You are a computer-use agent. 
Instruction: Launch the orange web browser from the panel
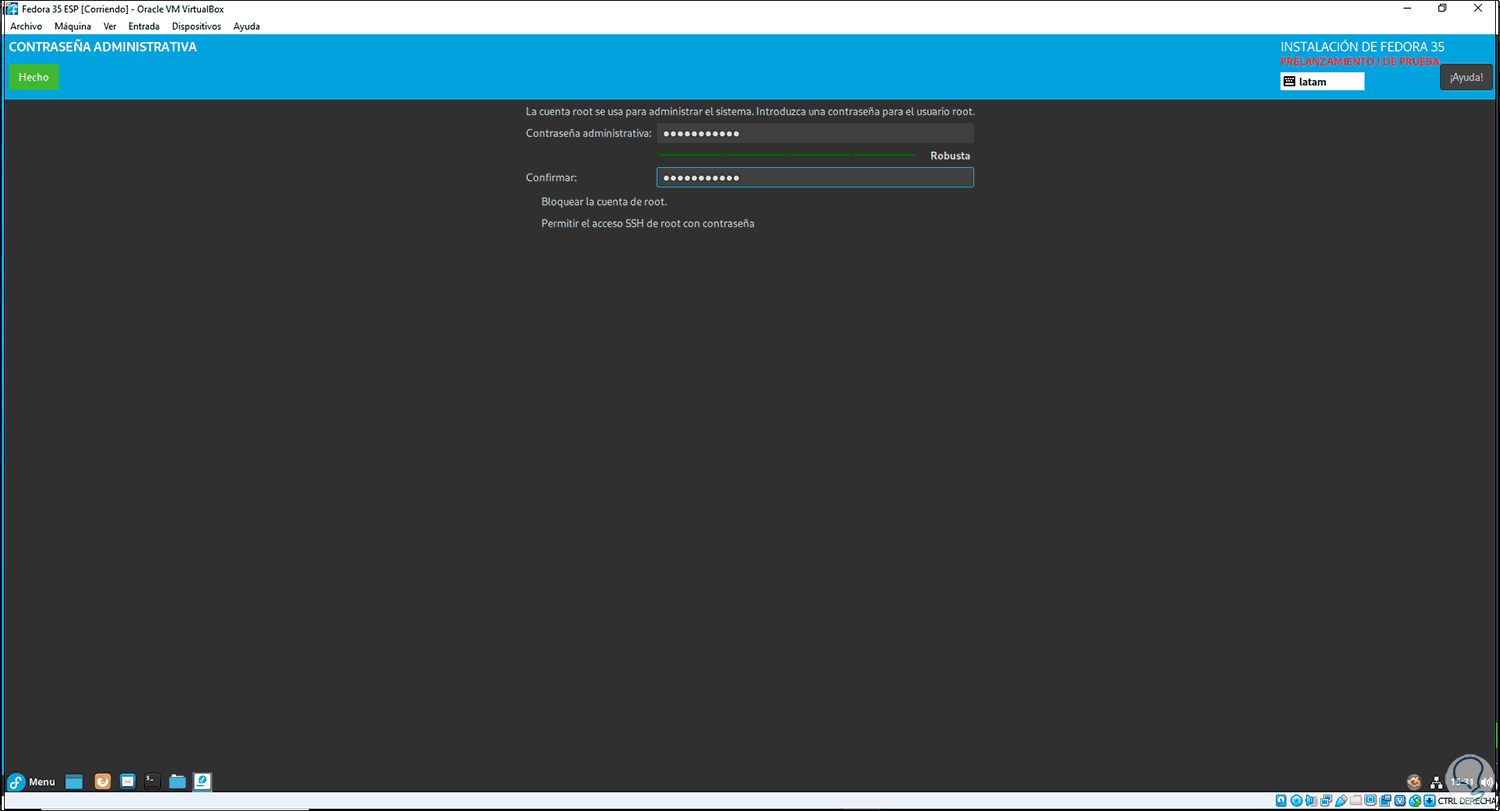pos(102,781)
